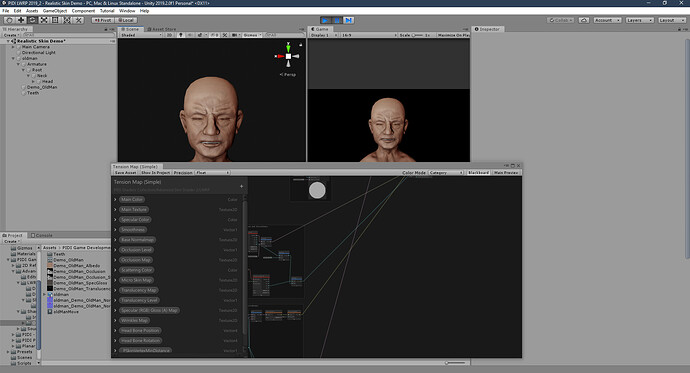The height and width of the screenshot is (373, 690).
Task: Toggle the Blackboard button in the shader graph
Action: coord(478,173)
